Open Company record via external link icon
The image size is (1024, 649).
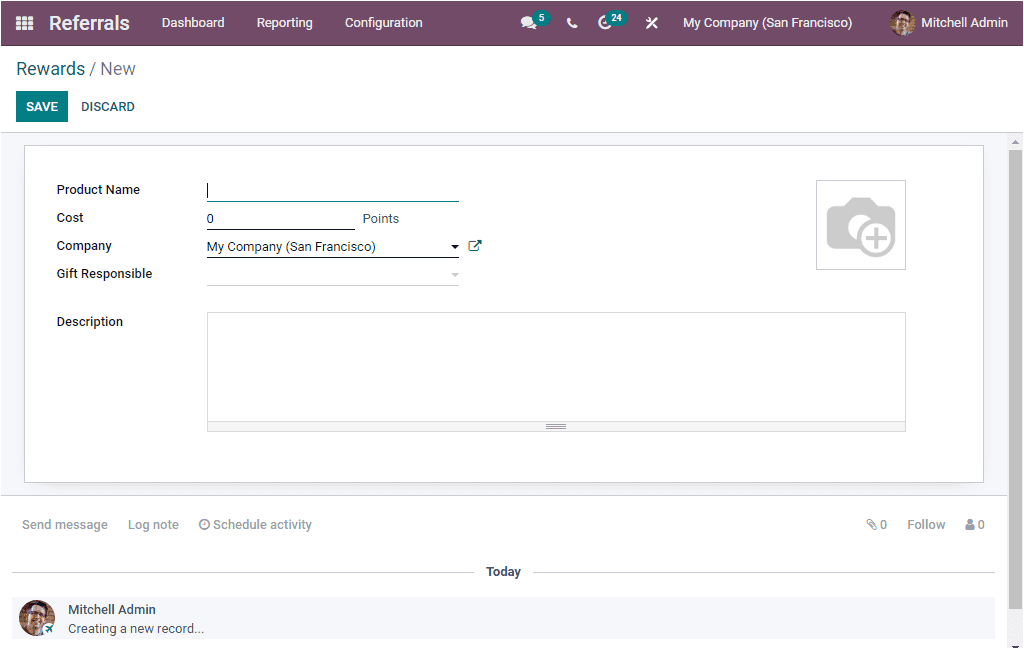474,245
